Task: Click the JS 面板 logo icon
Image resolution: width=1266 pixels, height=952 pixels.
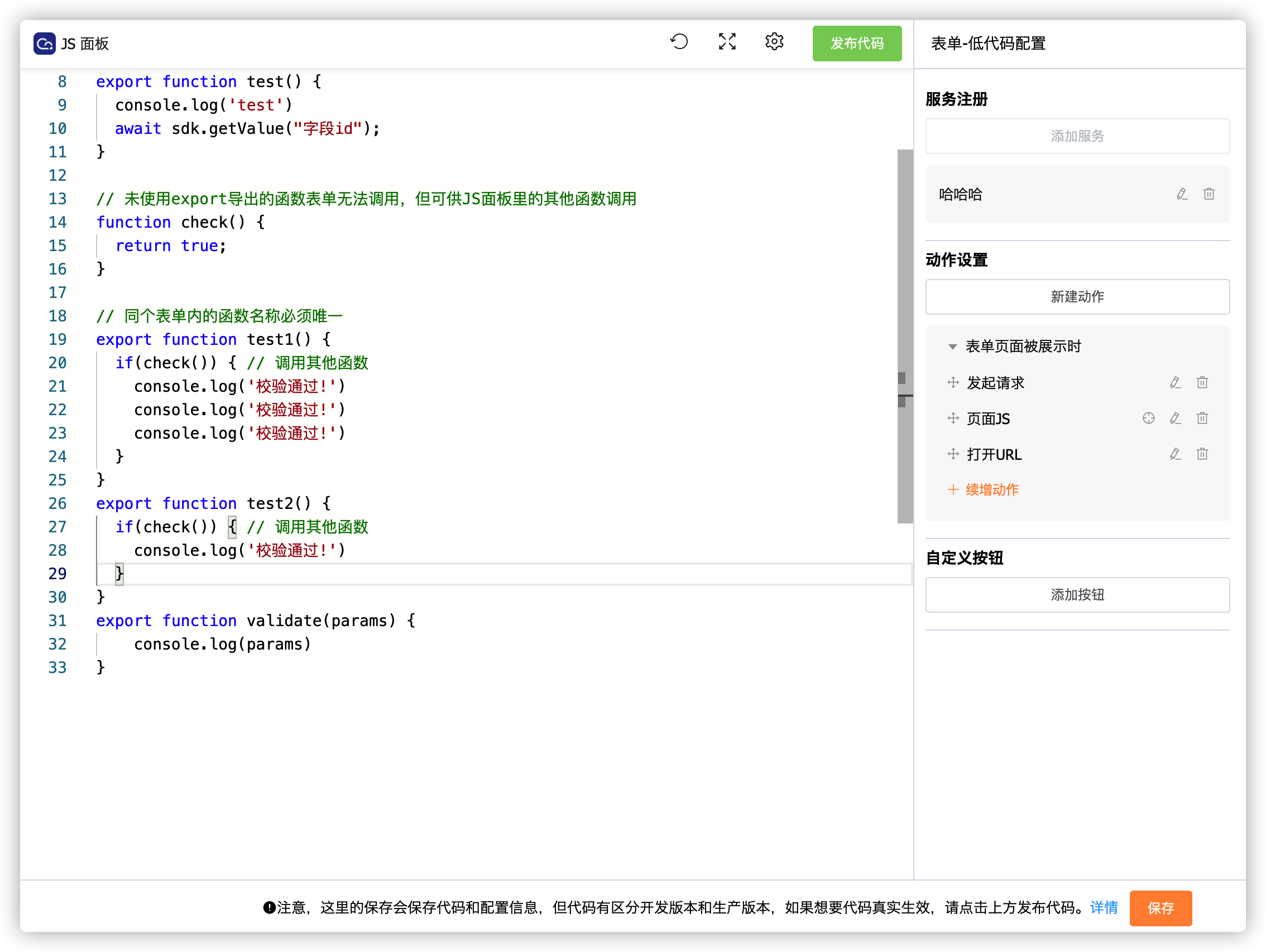Action: [x=44, y=44]
